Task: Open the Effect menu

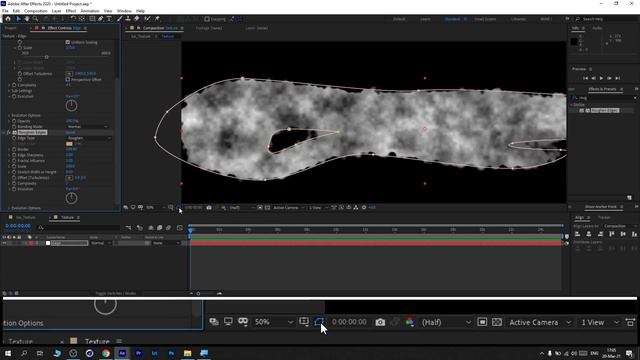Action: 71,11
